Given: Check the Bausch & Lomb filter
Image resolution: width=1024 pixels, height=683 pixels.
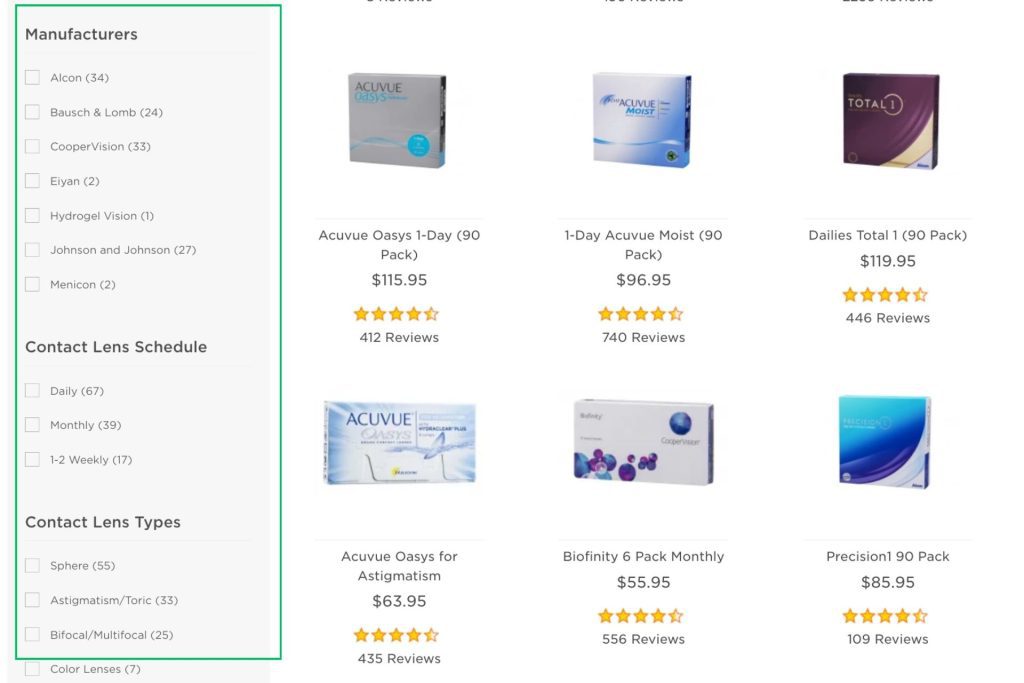Looking at the screenshot, I should (x=31, y=112).
